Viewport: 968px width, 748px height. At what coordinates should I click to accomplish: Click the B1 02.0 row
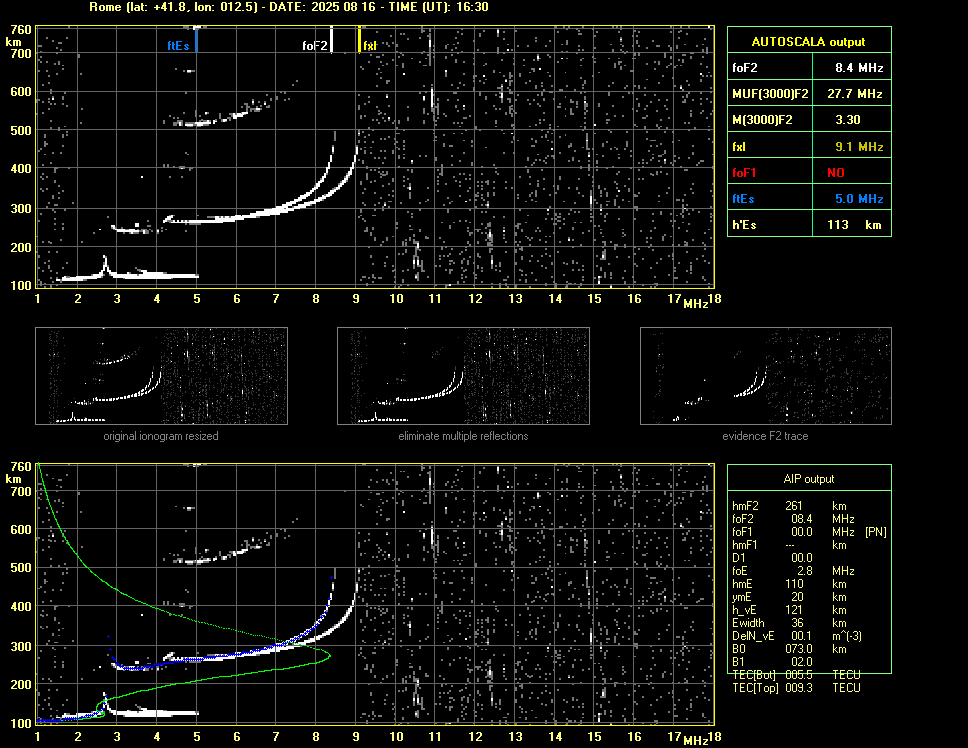click(773, 662)
